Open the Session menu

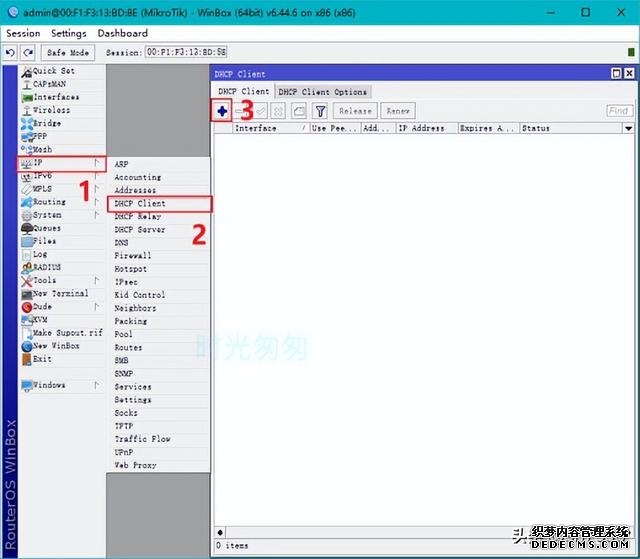[x=23, y=33]
